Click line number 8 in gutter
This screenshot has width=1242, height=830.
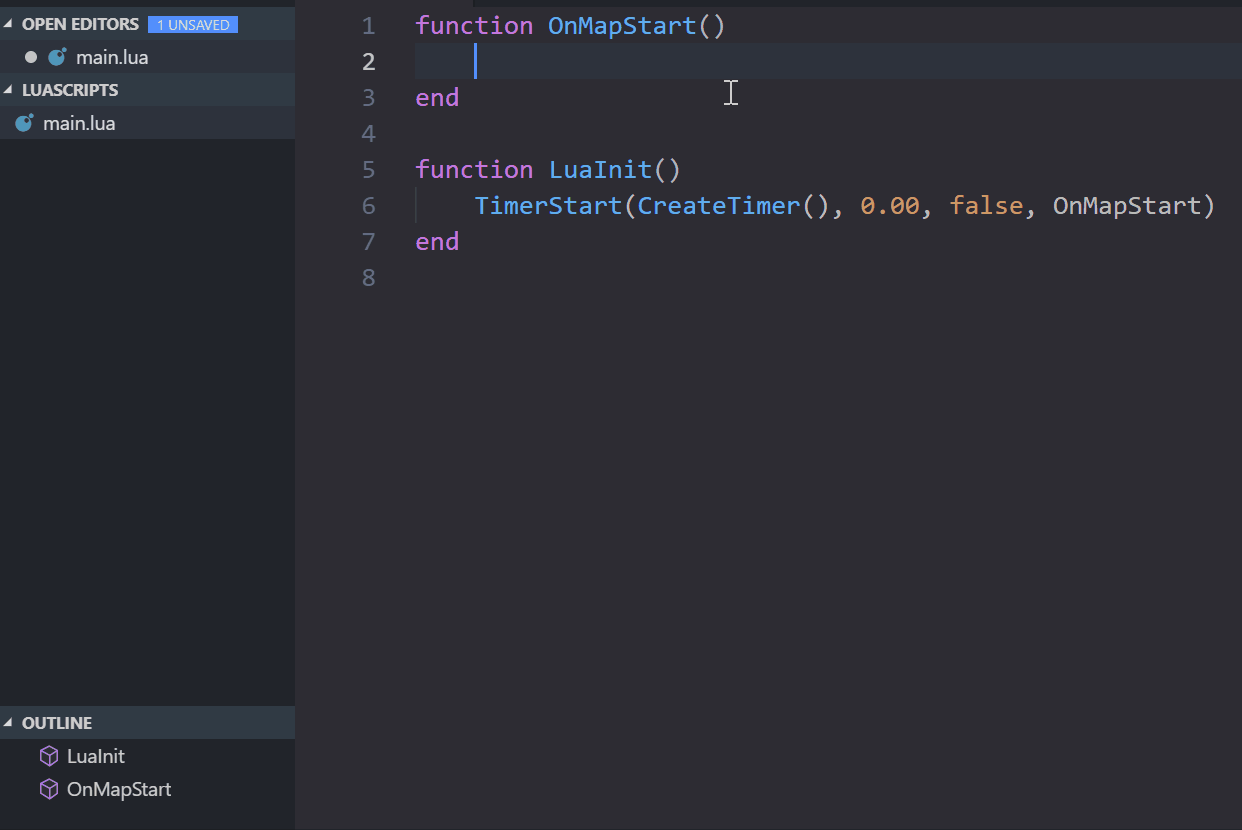coord(369,278)
